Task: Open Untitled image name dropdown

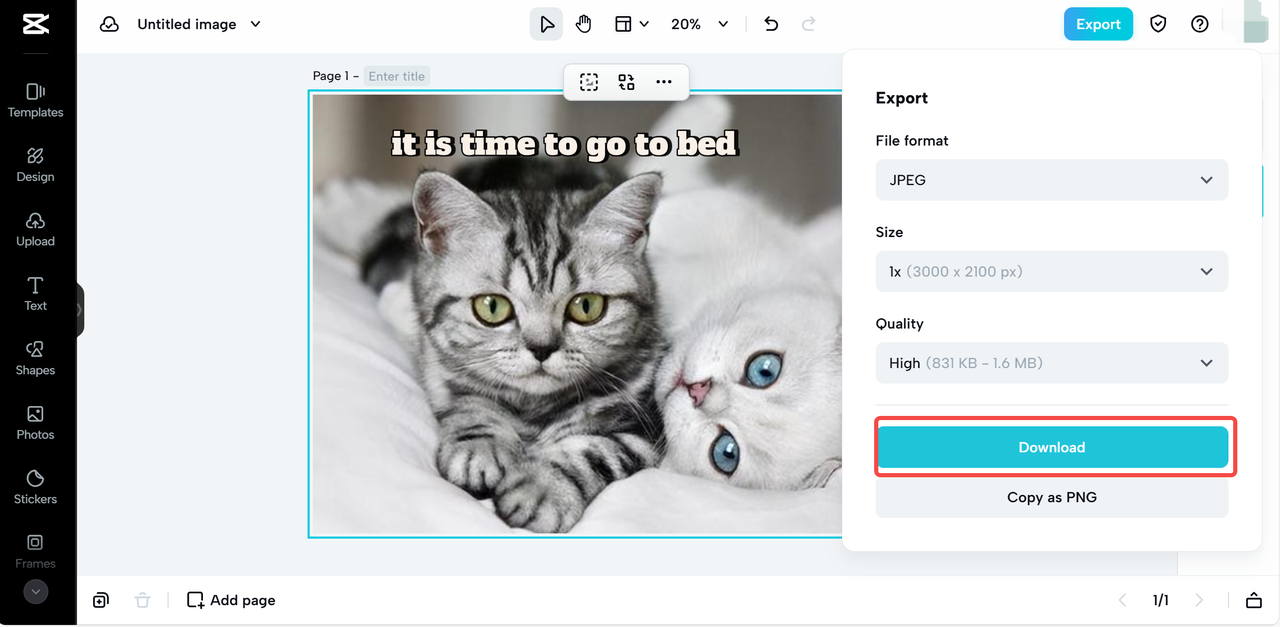Action: point(199,24)
